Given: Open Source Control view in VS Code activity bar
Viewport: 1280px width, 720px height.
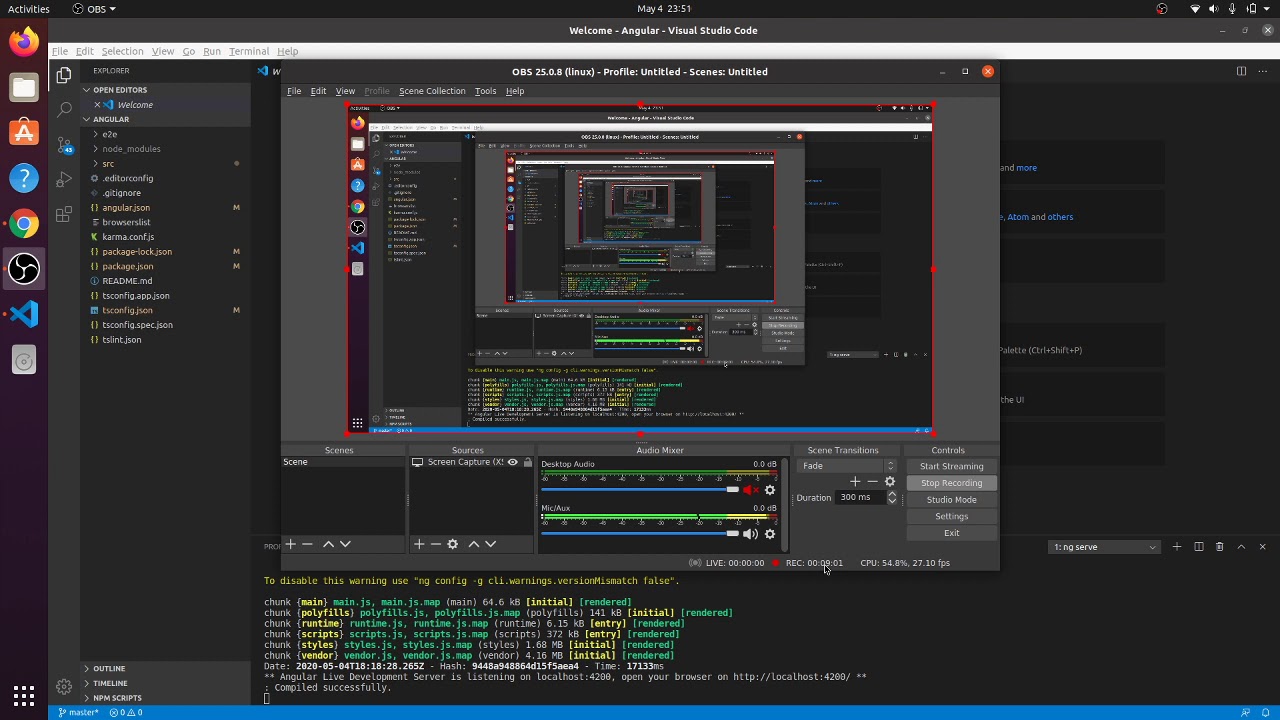Looking at the screenshot, I should pyautogui.click(x=64, y=145).
